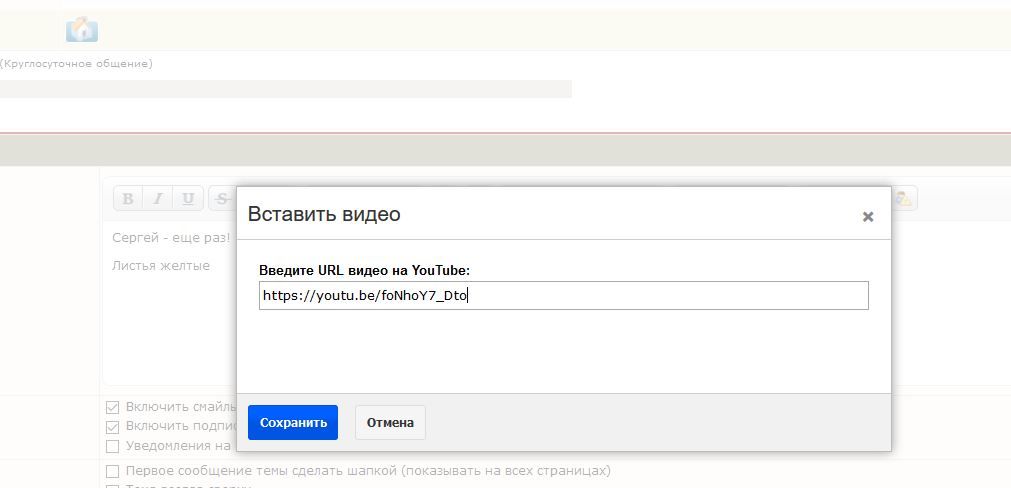1011x488 pixels.
Task: Close the Вставить видео dialog
Action: coord(868,217)
